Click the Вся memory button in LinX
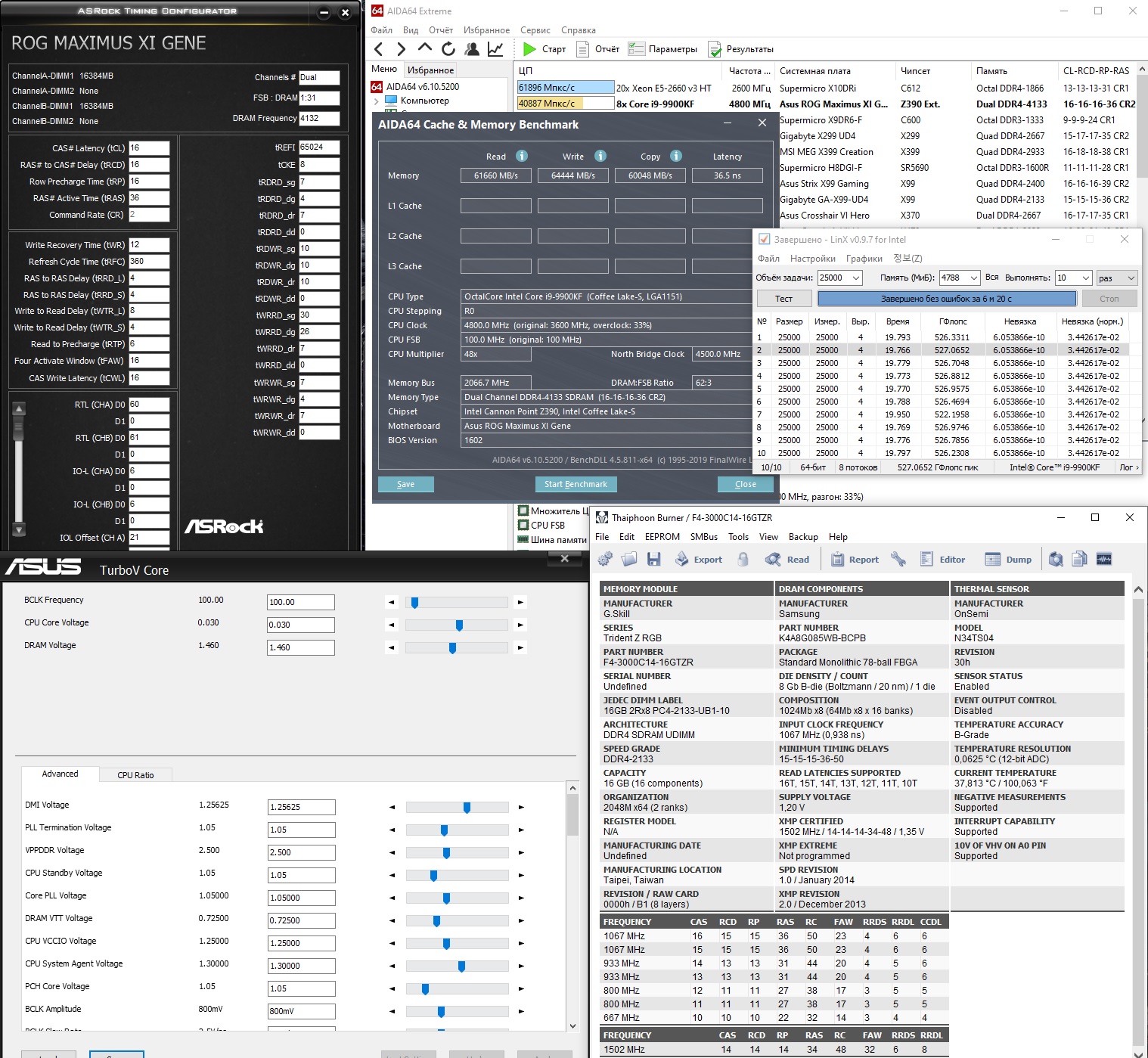The width and height of the screenshot is (1148, 1058). click(992, 278)
